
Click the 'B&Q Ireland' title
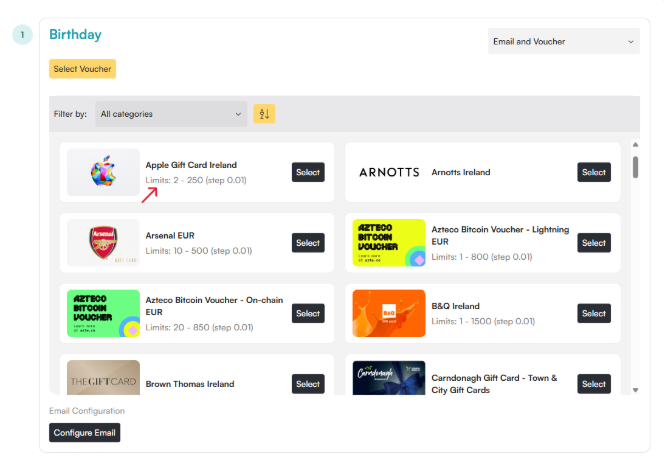[x=455, y=306]
